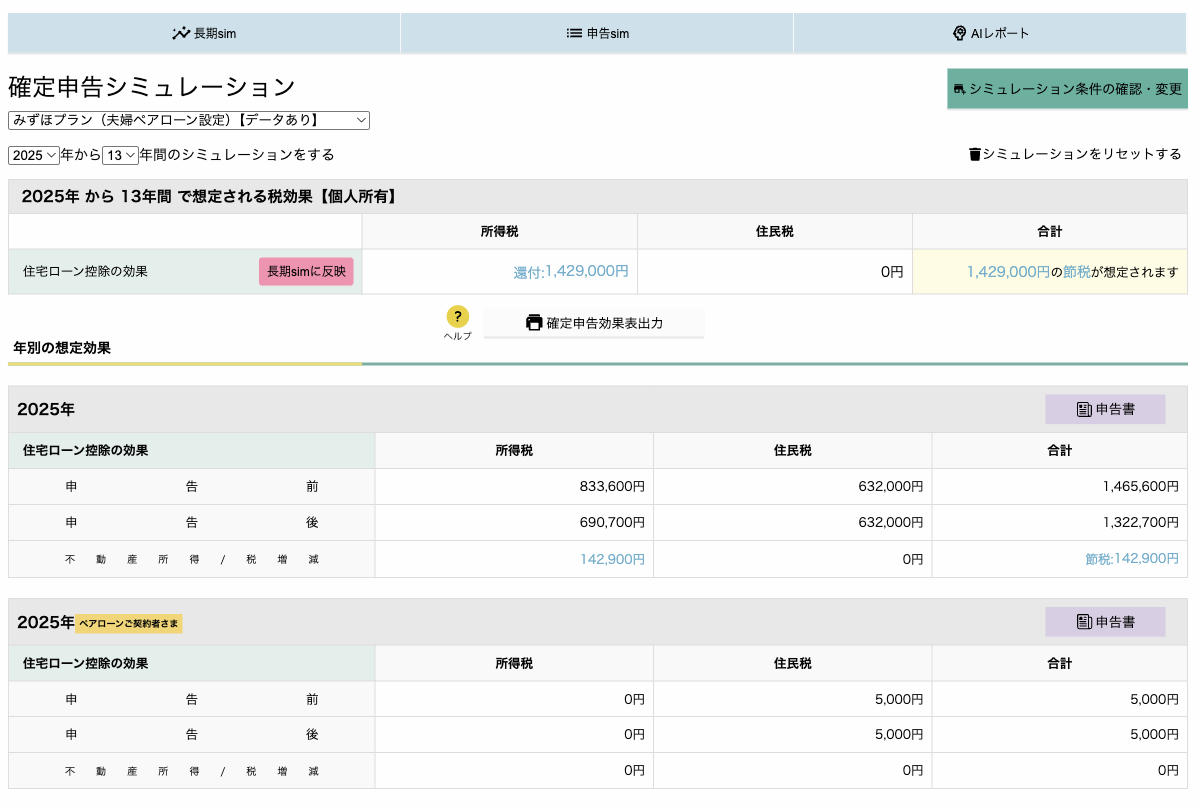The height and width of the screenshot is (808, 1200).
Task: Expand the みずほプラン plan dropdown
Action: point(189,120)
